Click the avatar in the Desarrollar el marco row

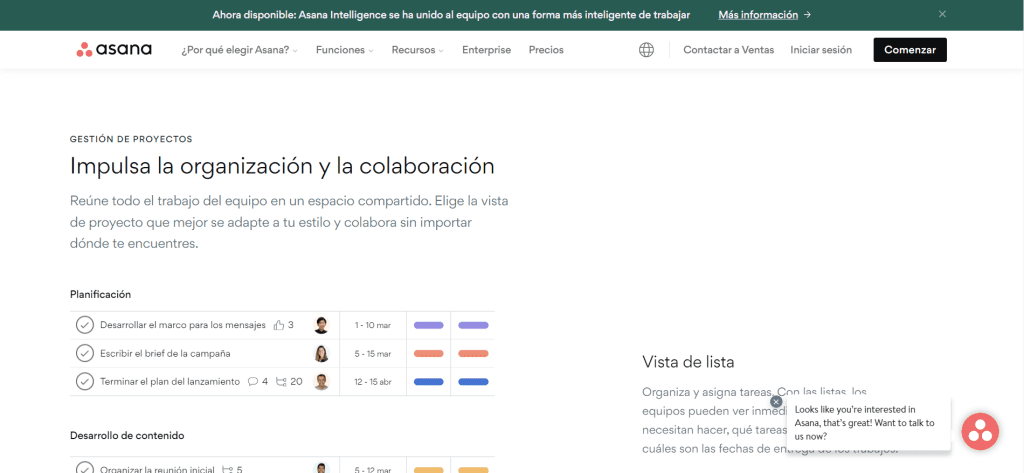321,325
